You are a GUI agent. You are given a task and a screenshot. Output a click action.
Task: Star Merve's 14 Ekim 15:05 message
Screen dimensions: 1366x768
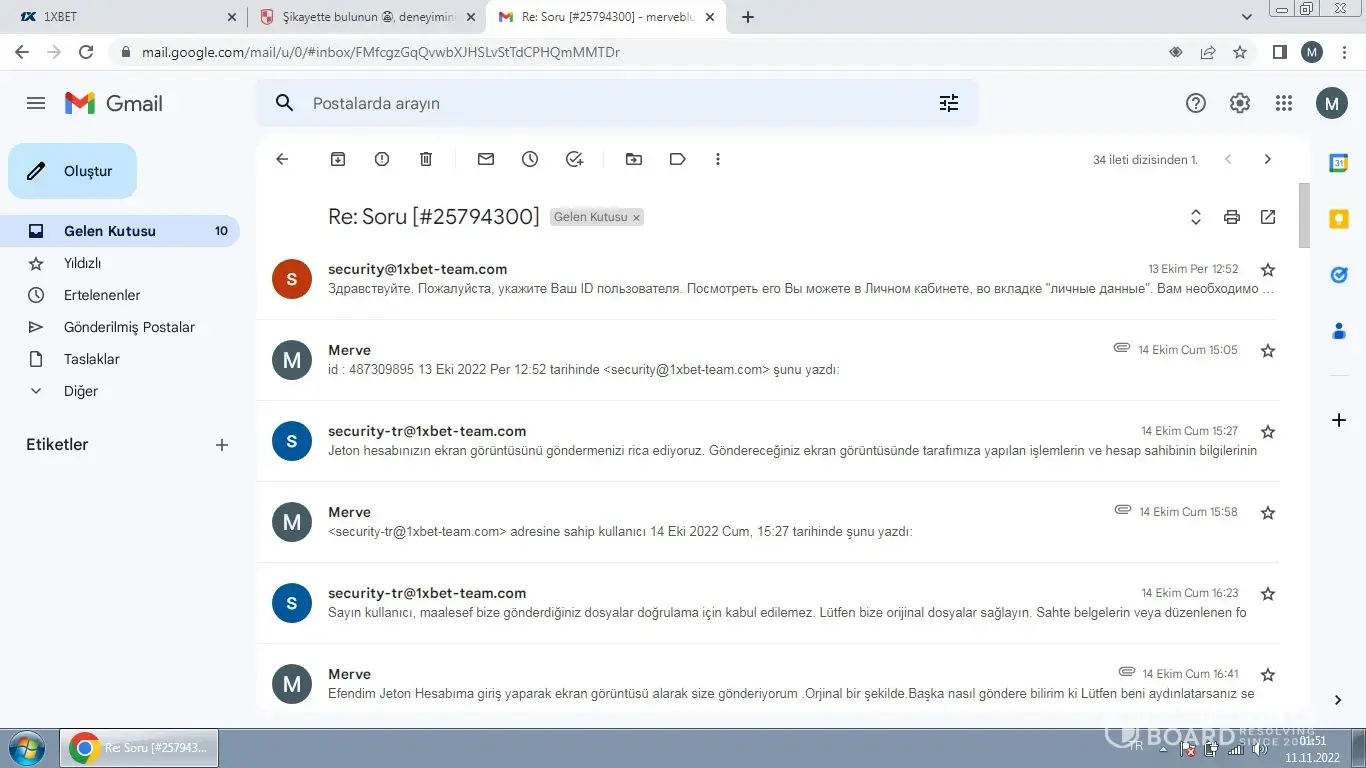point(1268,351)
